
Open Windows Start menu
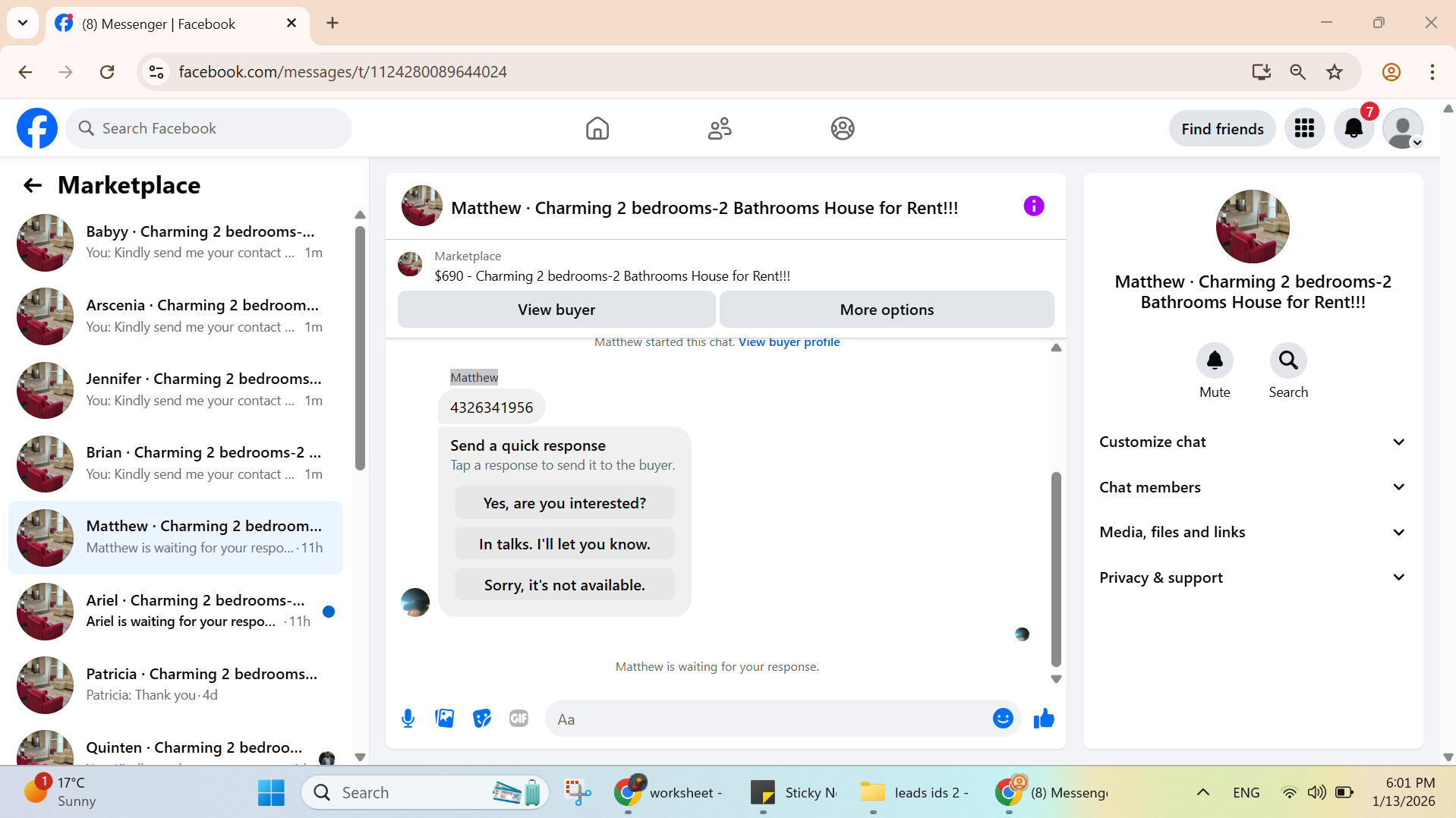tap(271, 792)
